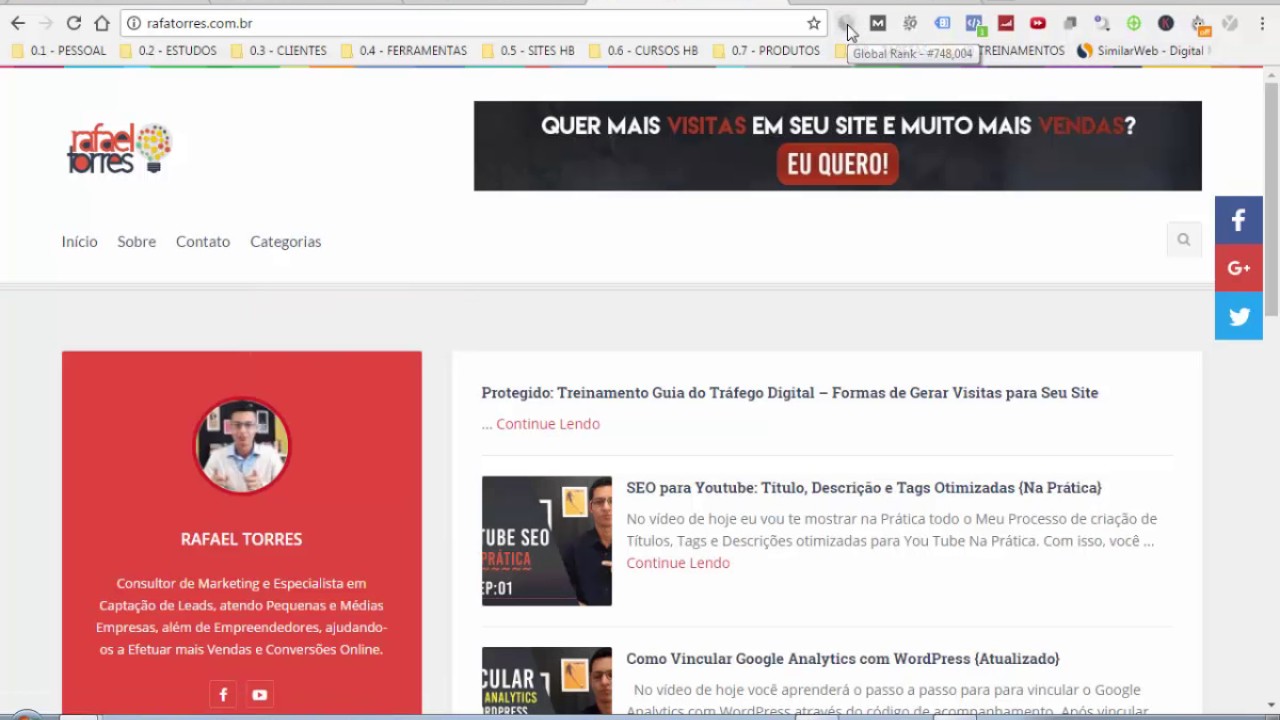Open the 0.7 - PRODUTOS bookmark folder

tap(765, 51)
